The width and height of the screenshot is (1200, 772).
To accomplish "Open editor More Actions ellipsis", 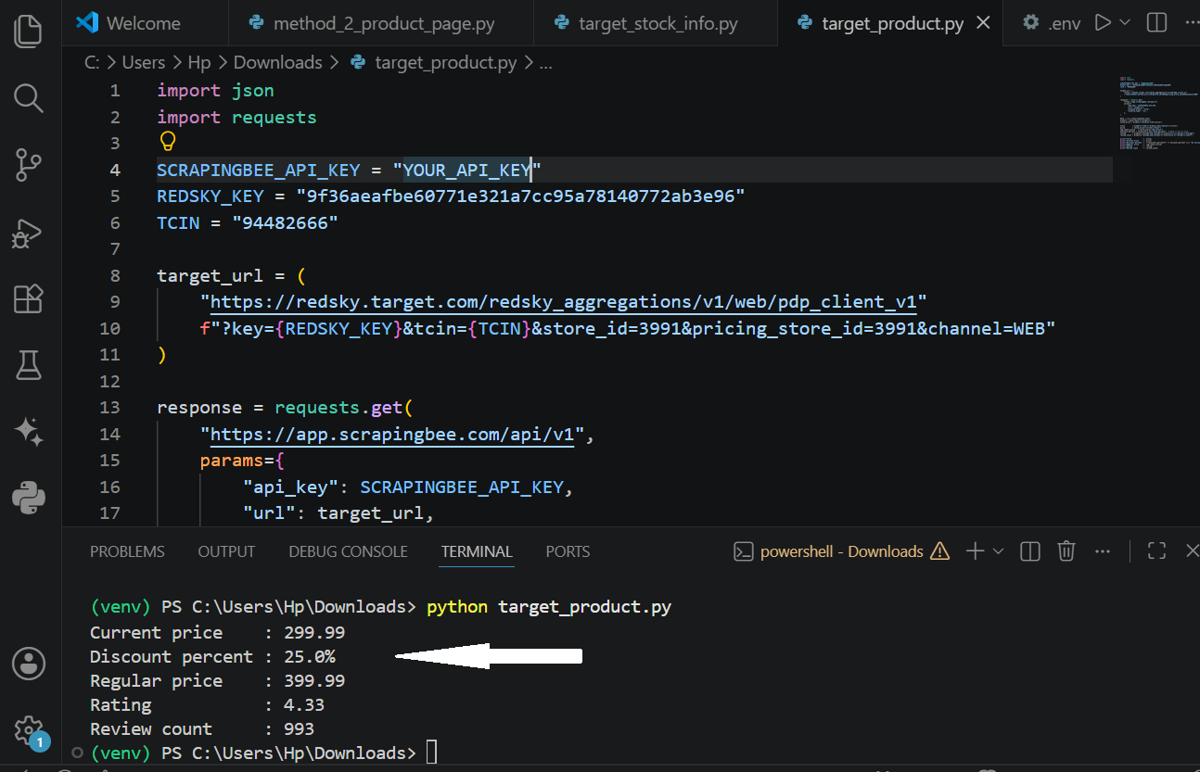I will [1190, 22].
